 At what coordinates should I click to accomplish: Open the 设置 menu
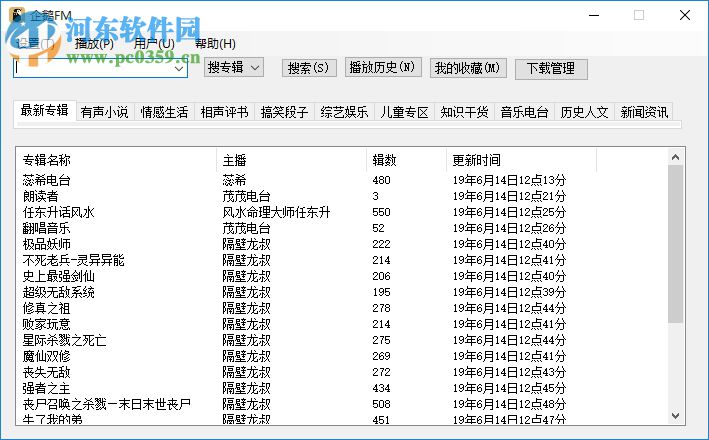[35, 44]
